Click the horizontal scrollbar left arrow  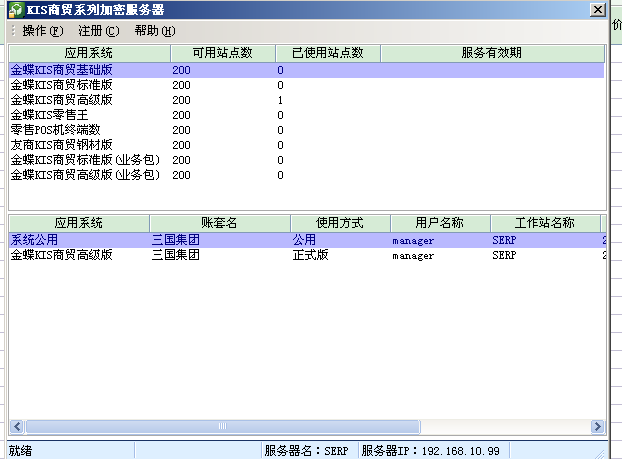[17, 426]
